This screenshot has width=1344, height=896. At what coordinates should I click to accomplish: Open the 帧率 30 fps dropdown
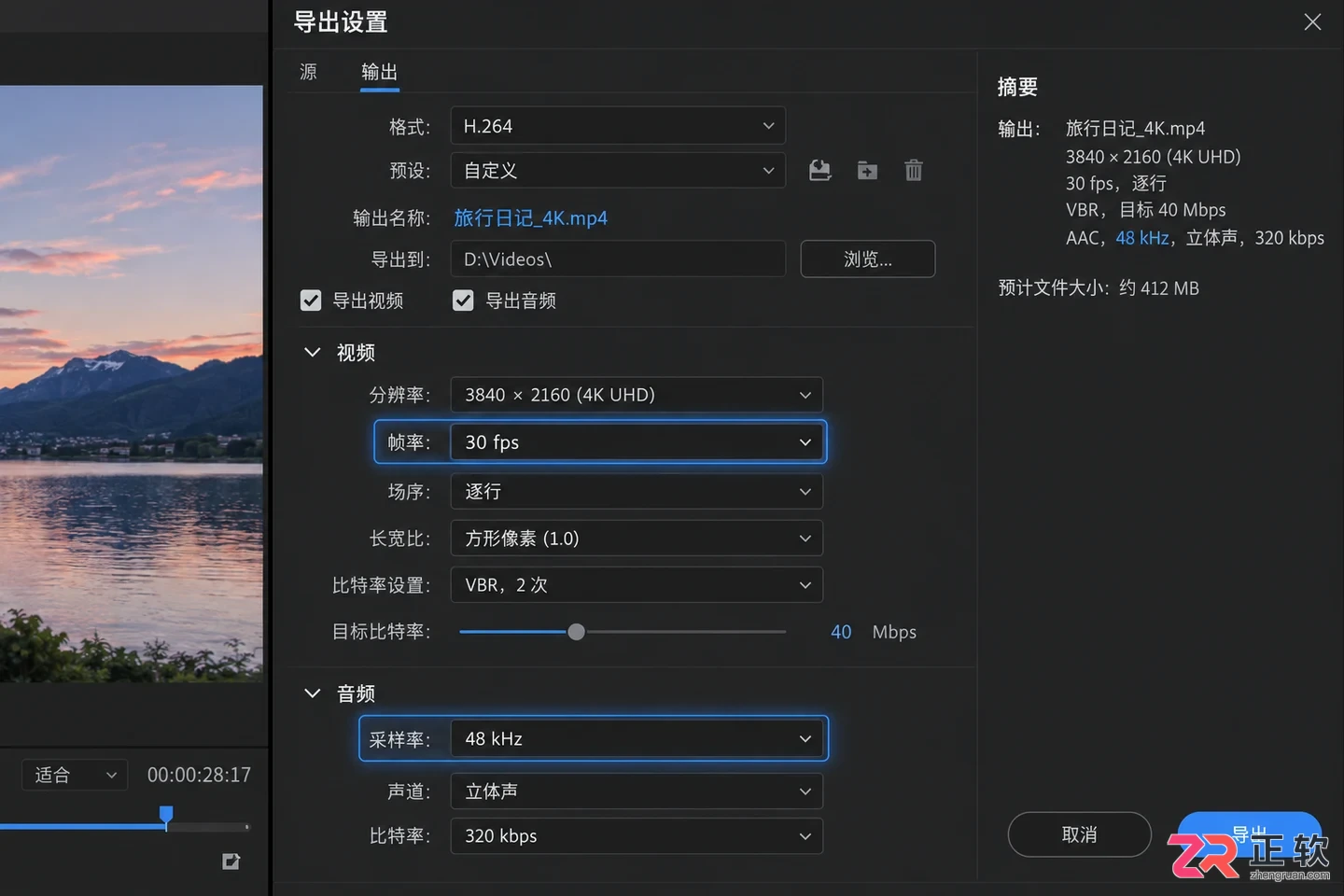[x=637, y=442]
